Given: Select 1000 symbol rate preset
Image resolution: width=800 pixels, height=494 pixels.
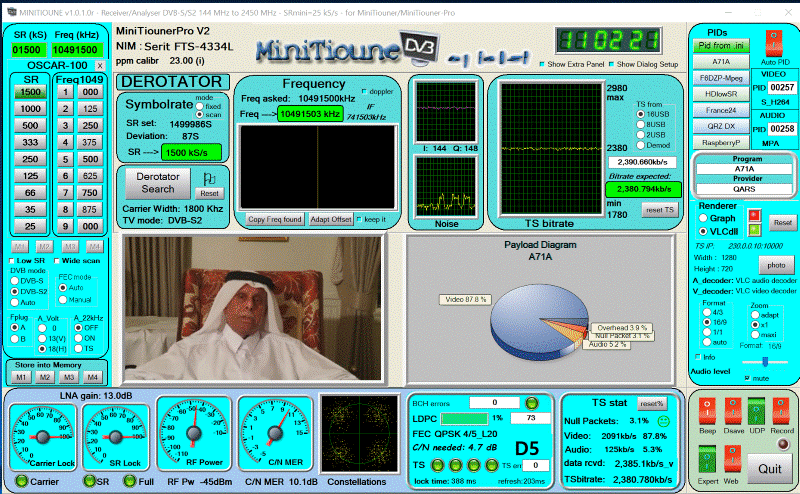Looking at the screenshot, I should pos(30,109).
